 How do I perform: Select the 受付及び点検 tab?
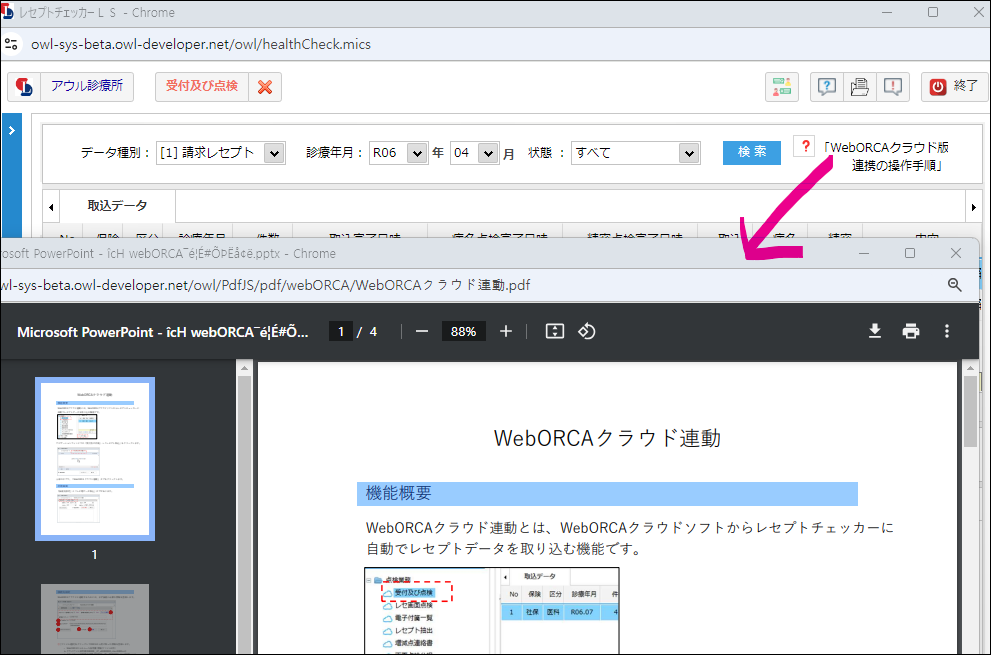[202, 87]
